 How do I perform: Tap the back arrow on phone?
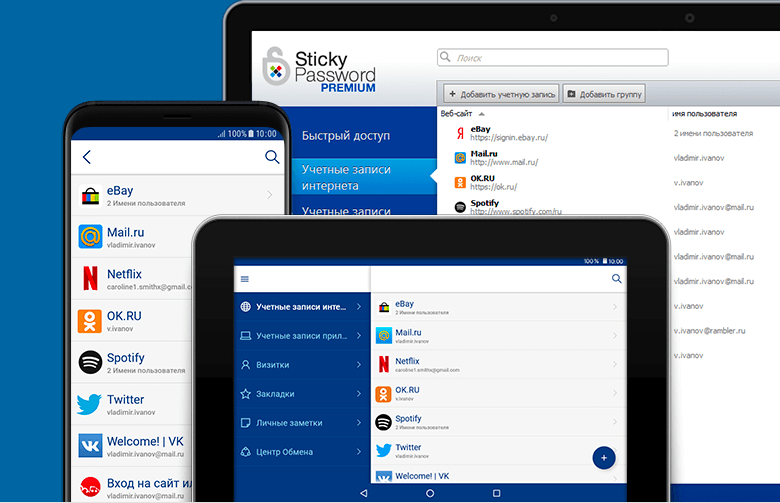pyautogui.click(x=87, y=157)
